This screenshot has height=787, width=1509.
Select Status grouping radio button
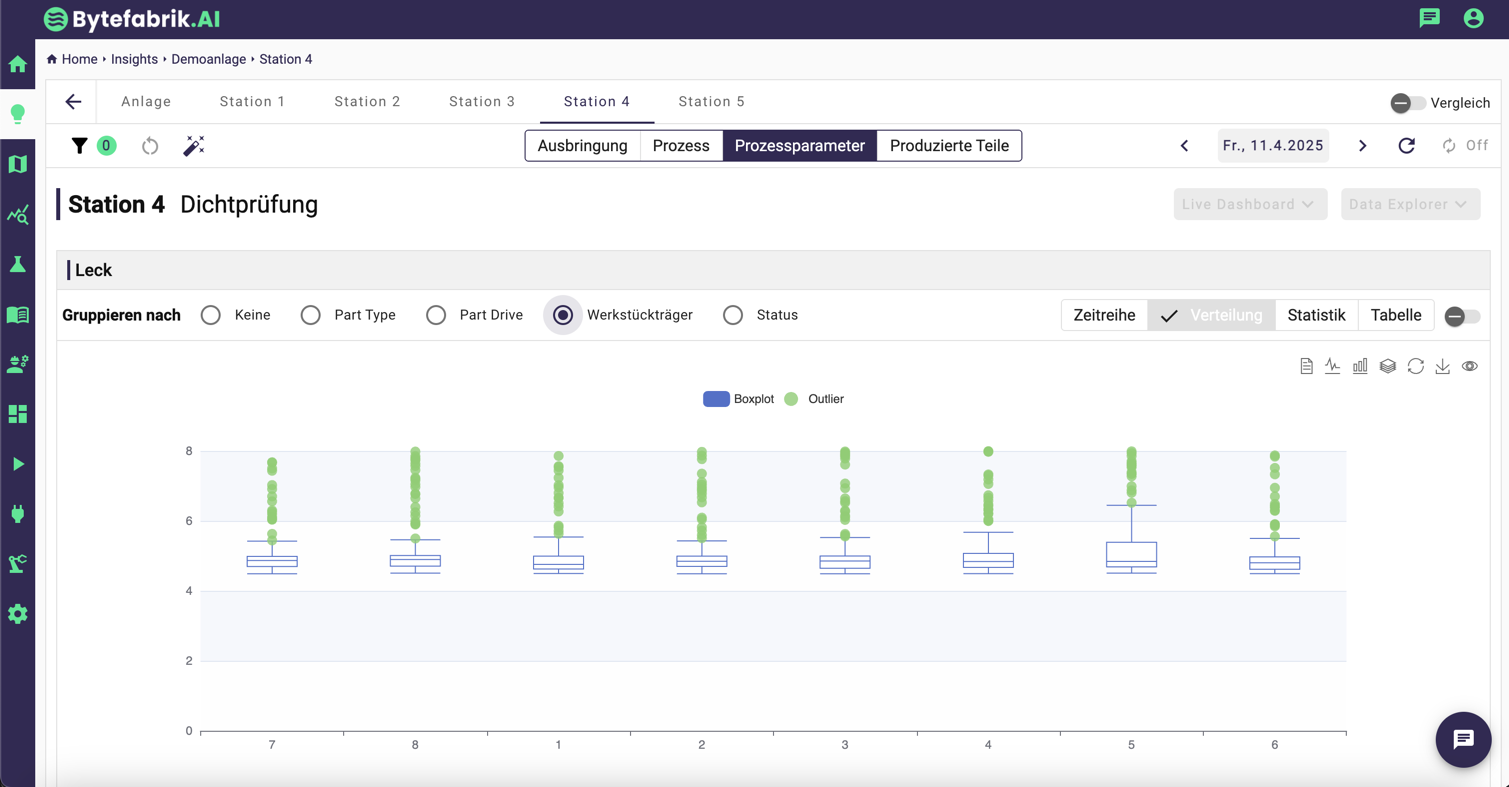coord(733,315)
